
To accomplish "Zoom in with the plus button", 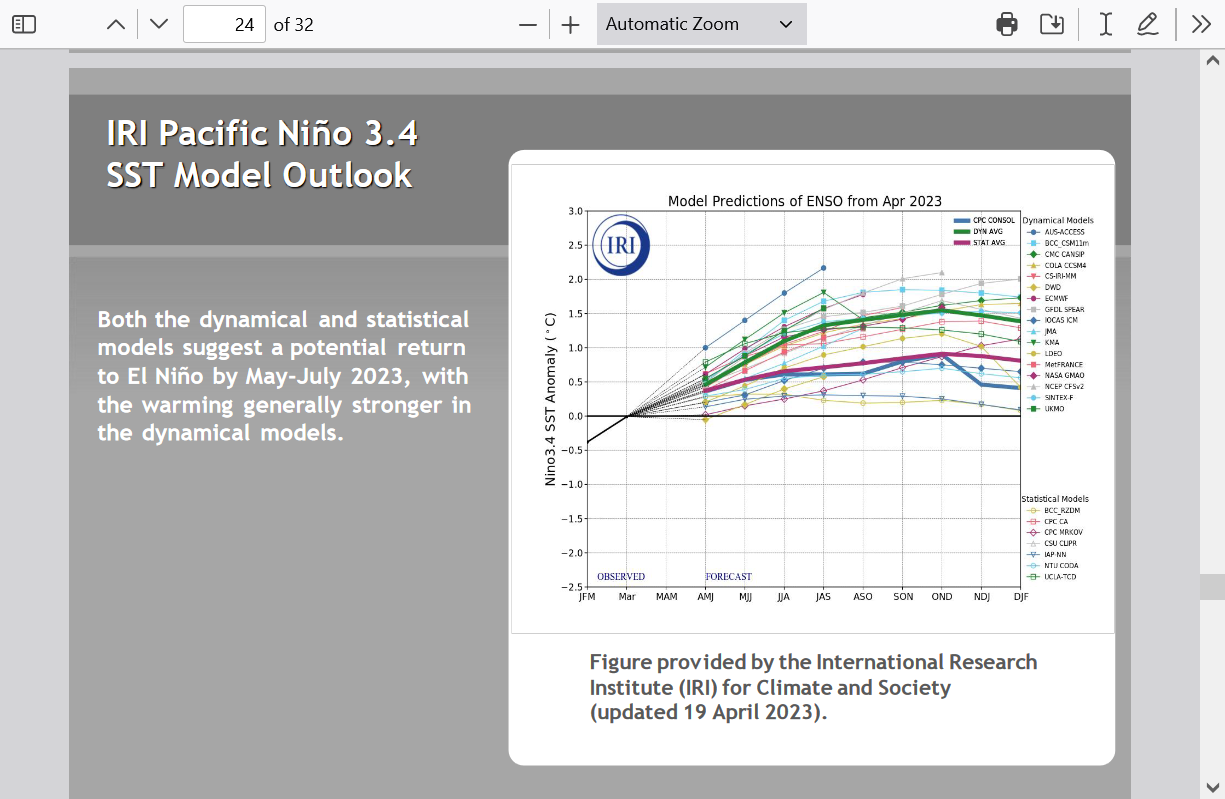I will [570, 24].
